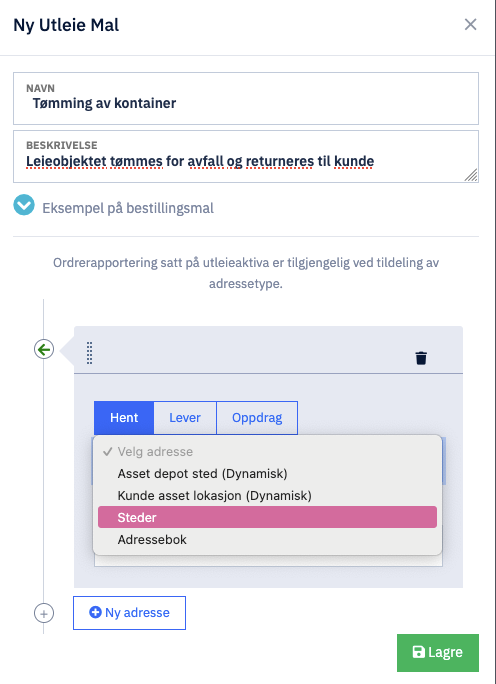Image resolution: width=496 pixels, height=684 pixels.
Task: Save with the green Lagre button
Action: tap(438, 653)
